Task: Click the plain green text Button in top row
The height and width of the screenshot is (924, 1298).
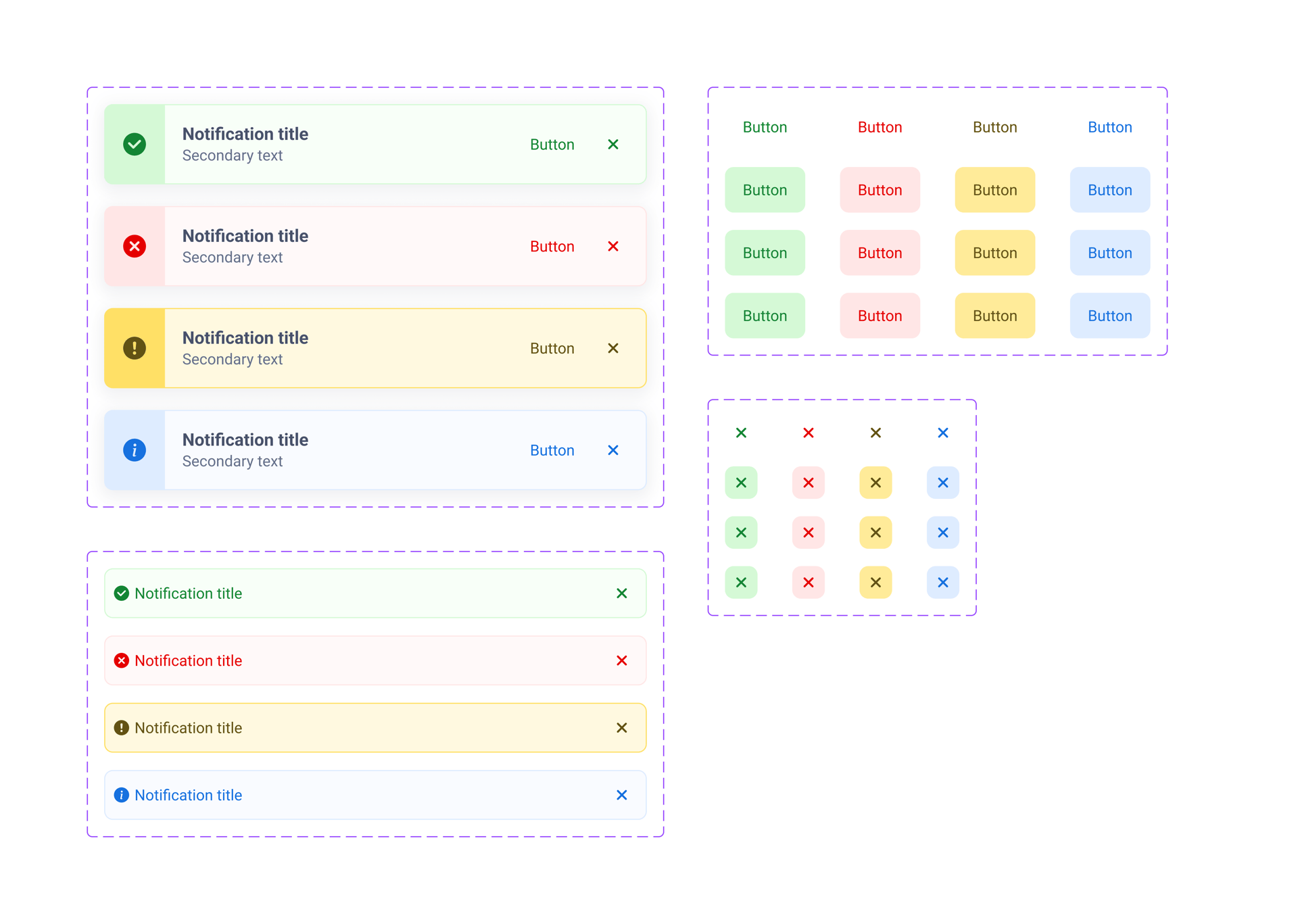Action: click(x=765, y=127)
